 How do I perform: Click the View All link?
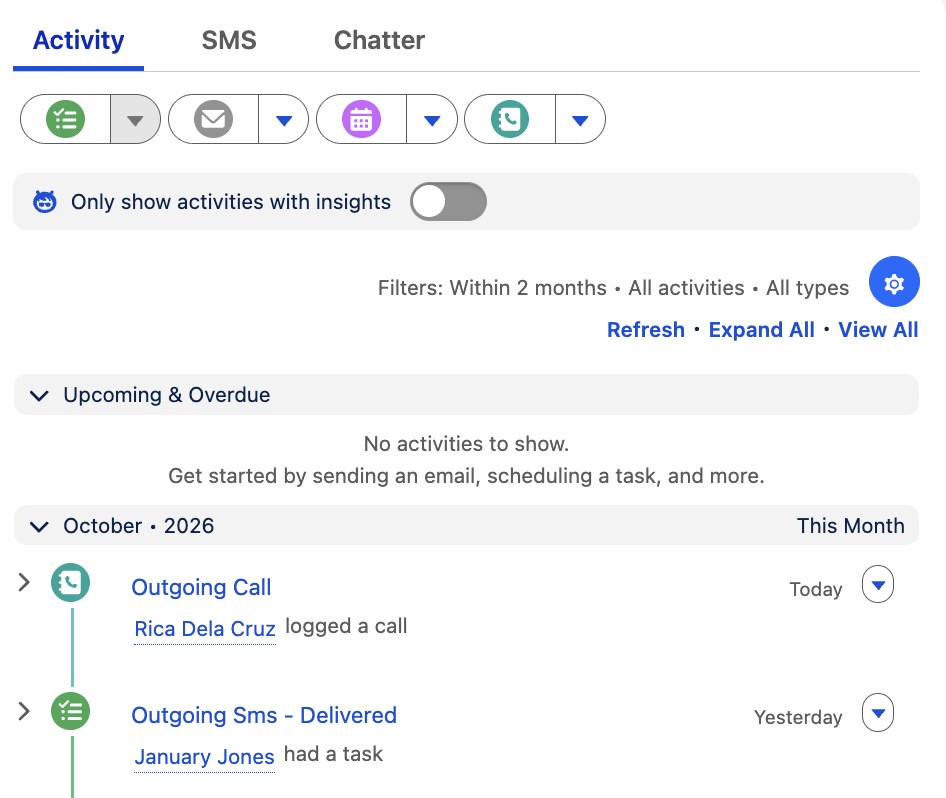point(878,330)
